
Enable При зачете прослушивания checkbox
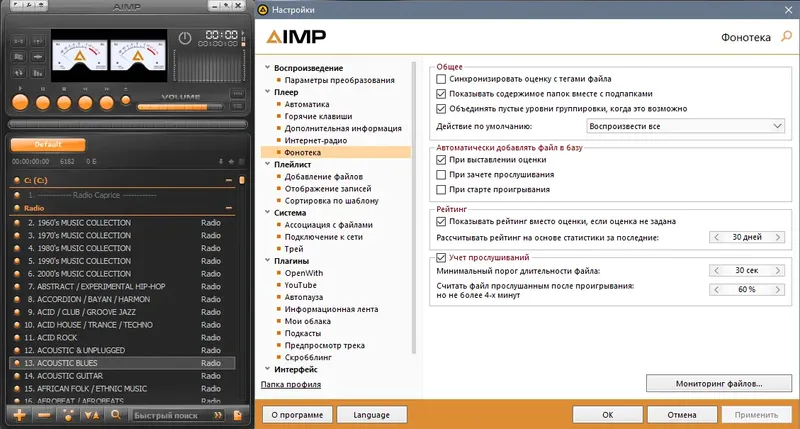pos(441,174)
